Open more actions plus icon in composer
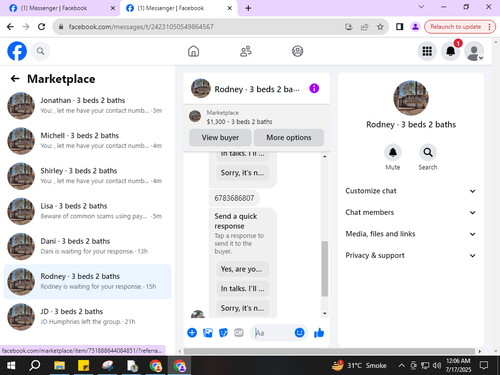 click(192, 332)
